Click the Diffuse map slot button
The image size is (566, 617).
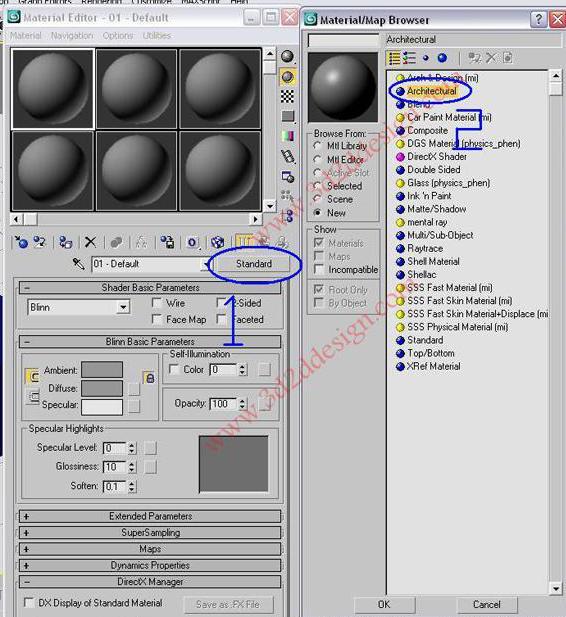pos(134,389)
